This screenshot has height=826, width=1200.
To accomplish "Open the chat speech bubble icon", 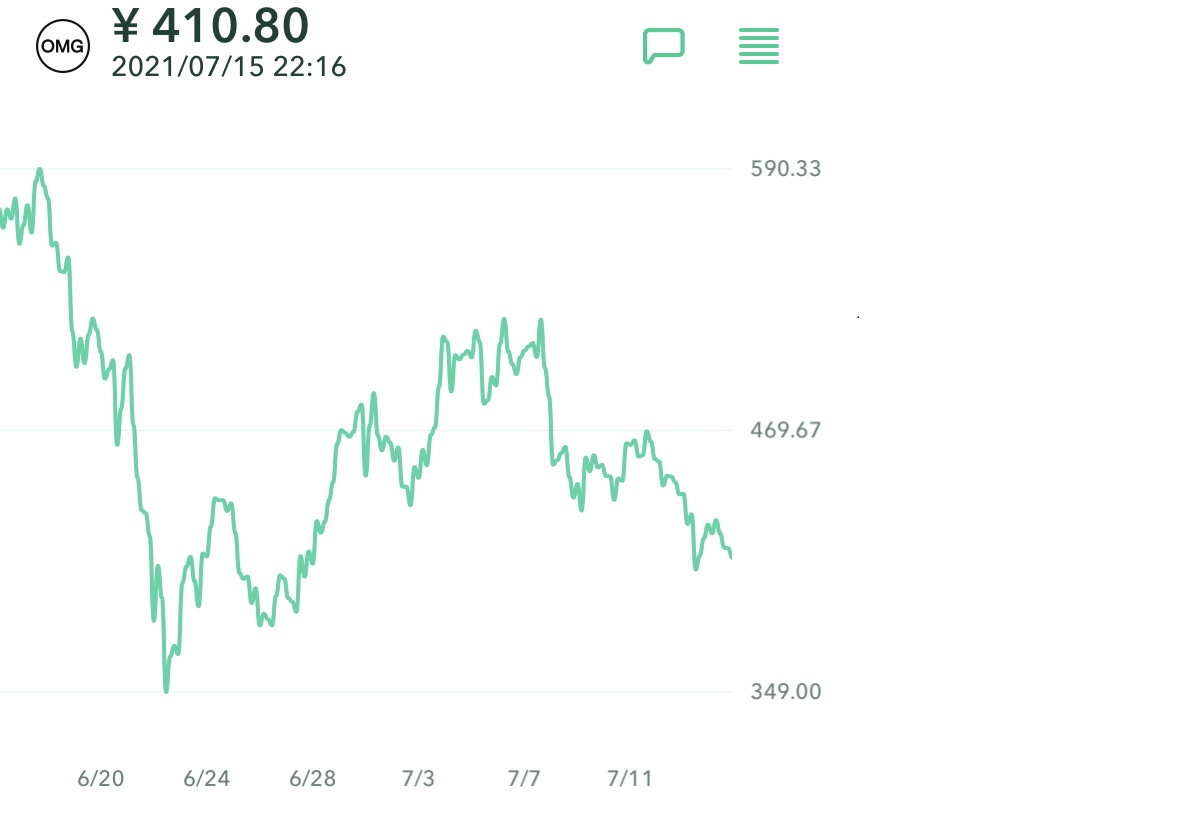I will click(x=663, y=46).
